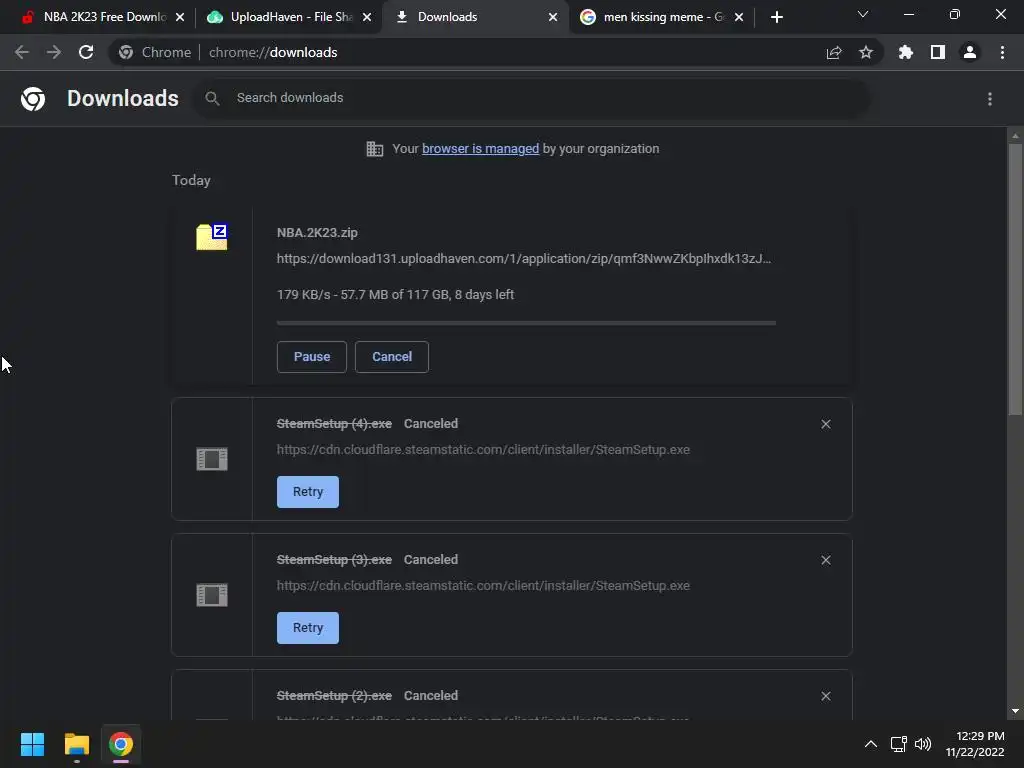Pause the NBA.2K23.zip download
The width and height of the screenshot is (1024, 768).
pos(312,357)
